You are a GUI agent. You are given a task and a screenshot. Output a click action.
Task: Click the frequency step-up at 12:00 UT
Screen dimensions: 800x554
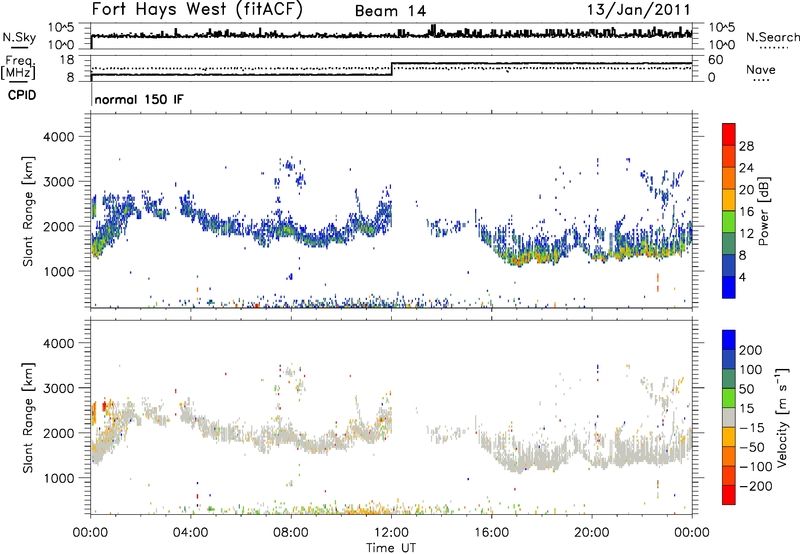[x=391, y=69]
